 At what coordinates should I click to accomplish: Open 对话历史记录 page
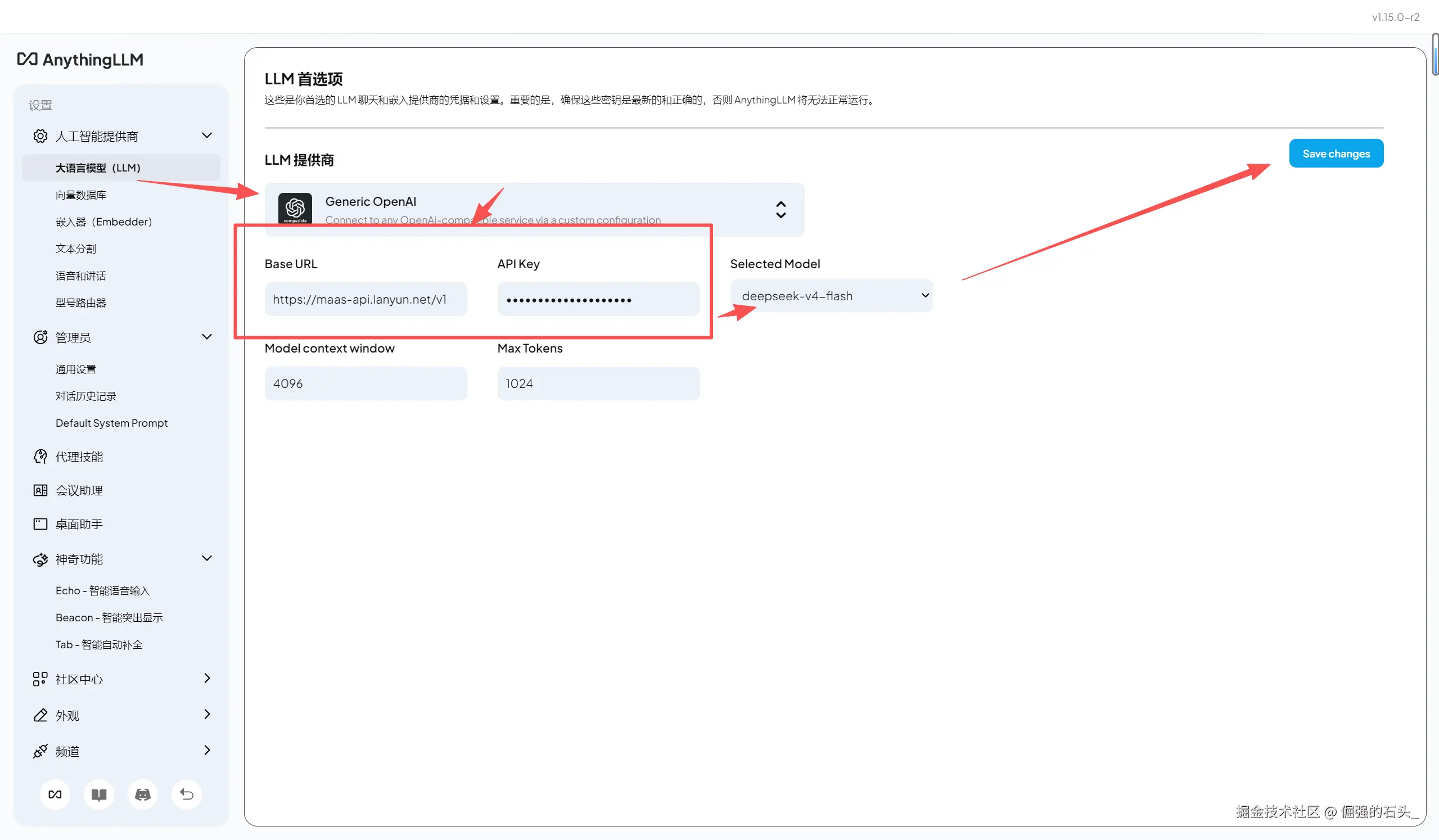tap(85, 396)
